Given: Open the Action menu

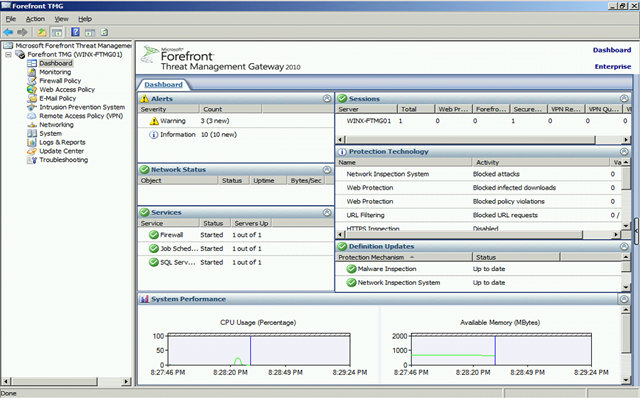Looking at the screenshot, I should click(35, 19).
